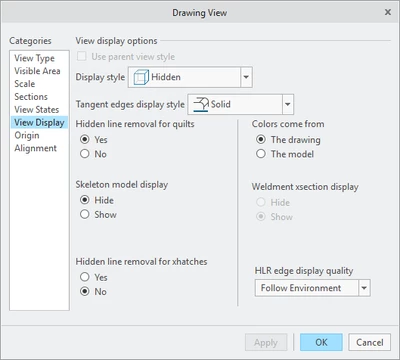This screenshot has height=360, width=400.
Task: Select Show for weldment xsection display
Action: 261,216
